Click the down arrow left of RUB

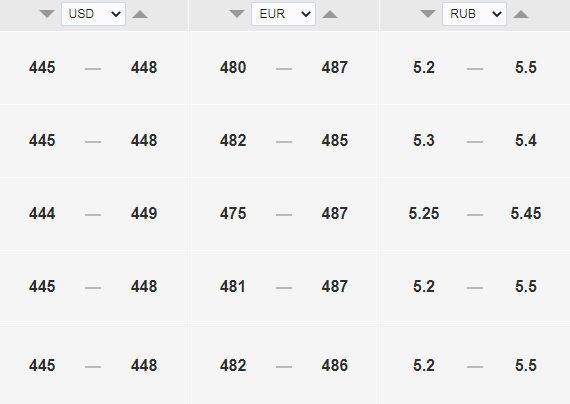[428, 14]
